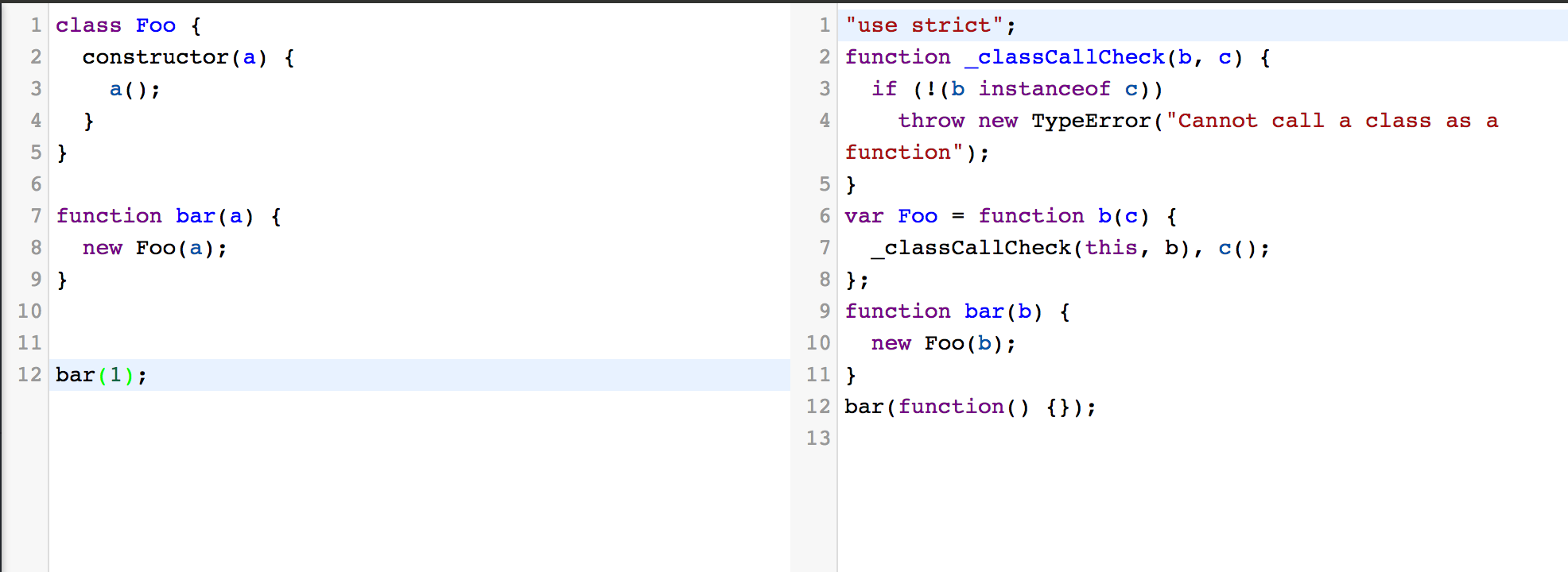The image size is (1568, 572).
Task: Click the "if" keyword in the output
Action: point(884,89)
